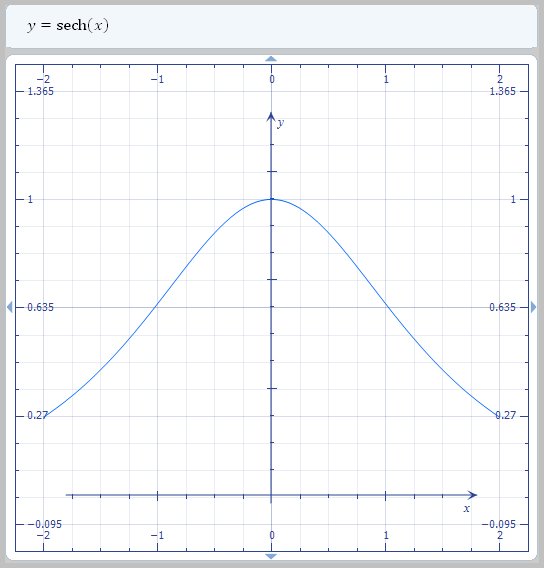This screenshot has height=568, width=544.
Task: Click the y-axis arrowhead labeled y
Action: (271, 117)
